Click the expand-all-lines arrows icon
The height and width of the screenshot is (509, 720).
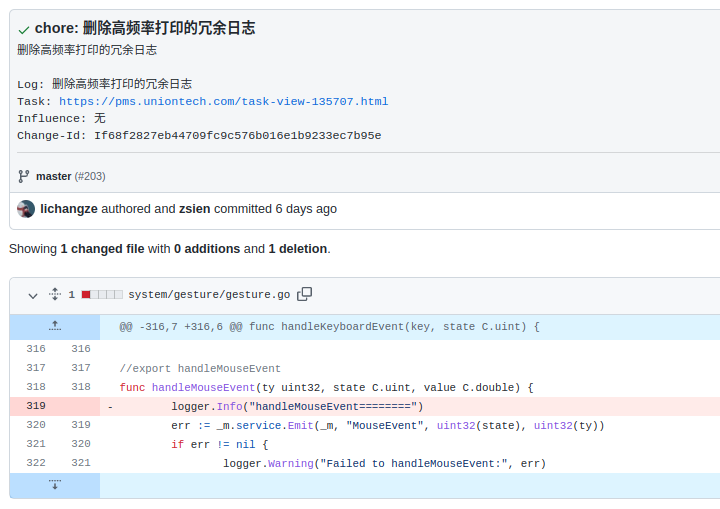point(55,294)
